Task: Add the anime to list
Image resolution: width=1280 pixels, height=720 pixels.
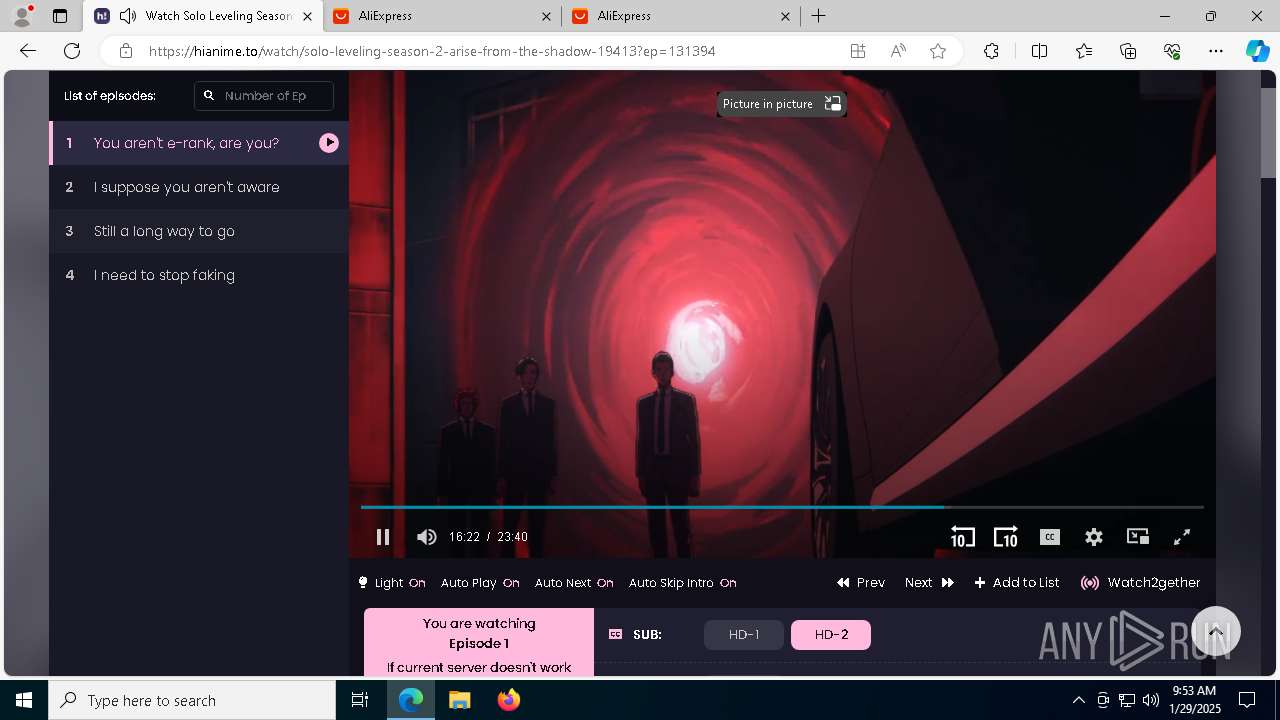Action: (1017, 583)
